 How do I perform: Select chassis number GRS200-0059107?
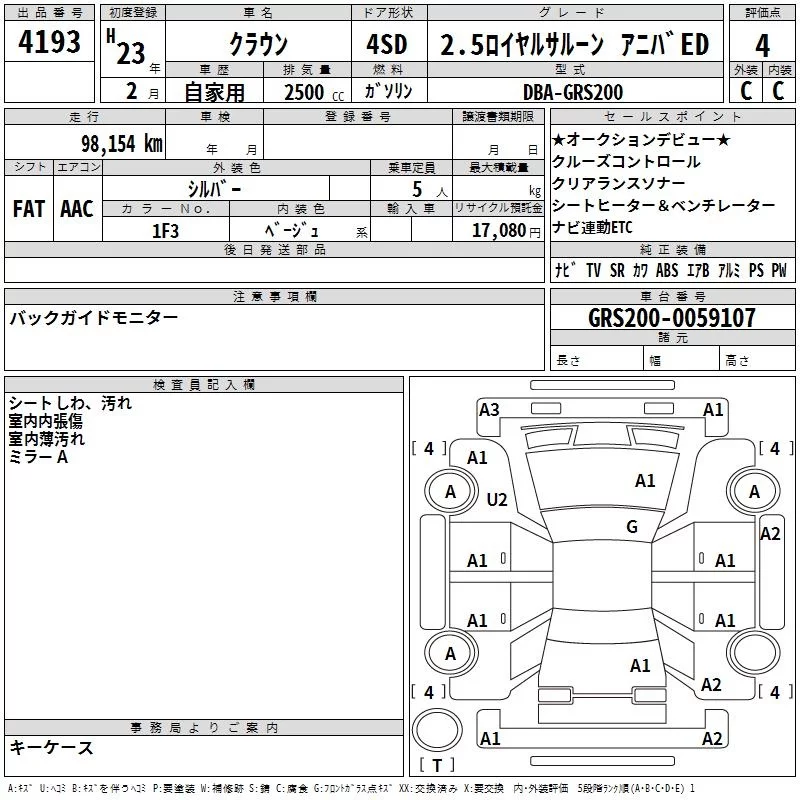tap(672, 318)
